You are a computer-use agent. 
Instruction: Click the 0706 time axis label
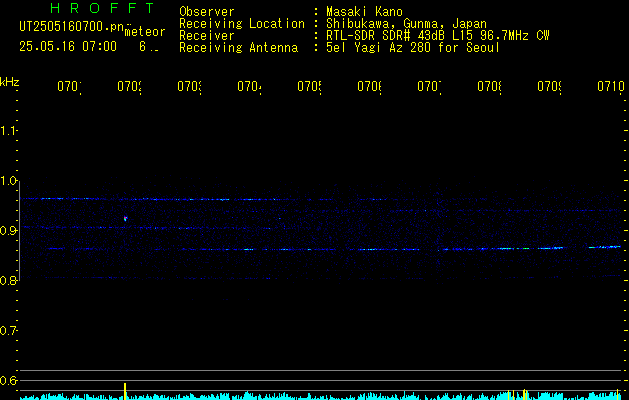pyautogui.click(x=369, y=86)
